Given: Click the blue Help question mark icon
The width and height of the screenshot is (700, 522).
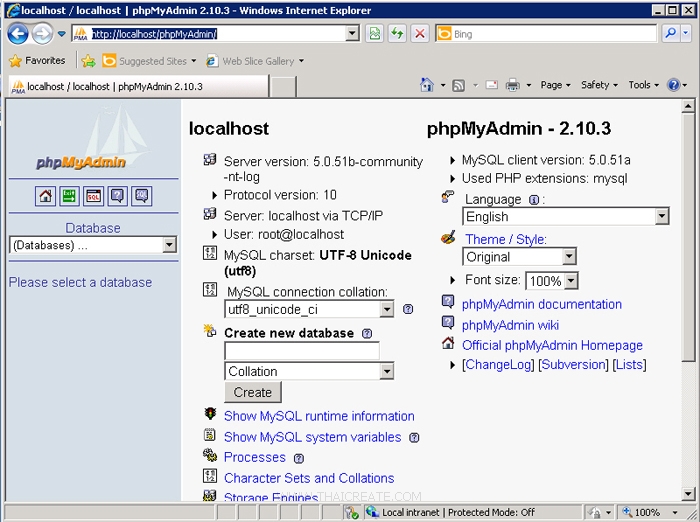Looking at the screenshot, I should (x=673, y=84).
